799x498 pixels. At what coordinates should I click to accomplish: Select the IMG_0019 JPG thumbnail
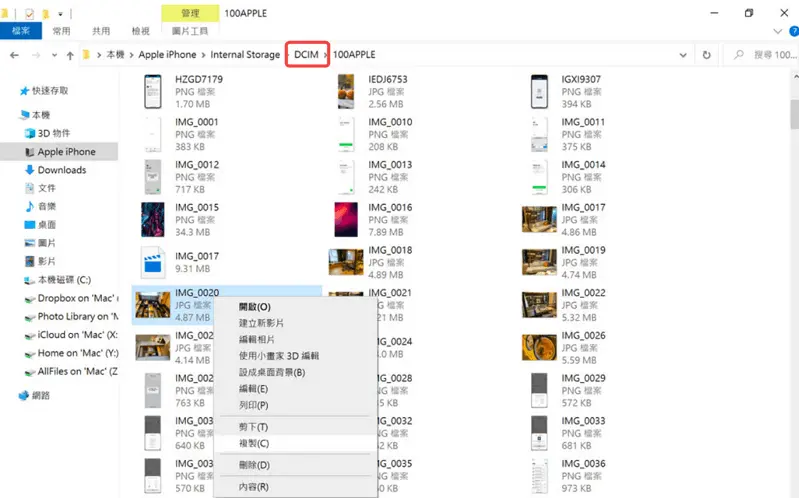[539, 263]
